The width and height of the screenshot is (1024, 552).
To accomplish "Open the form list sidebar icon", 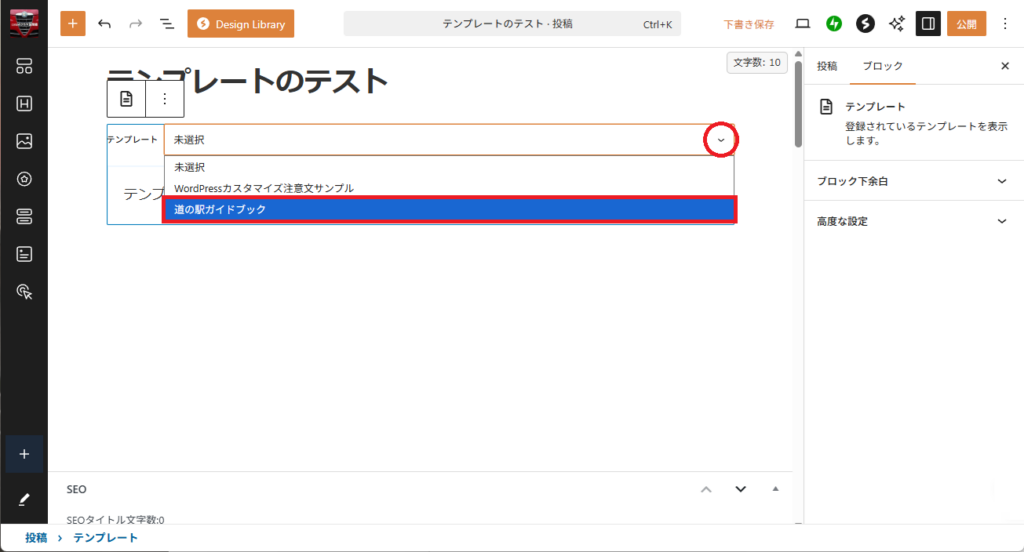I will (24, 254).
